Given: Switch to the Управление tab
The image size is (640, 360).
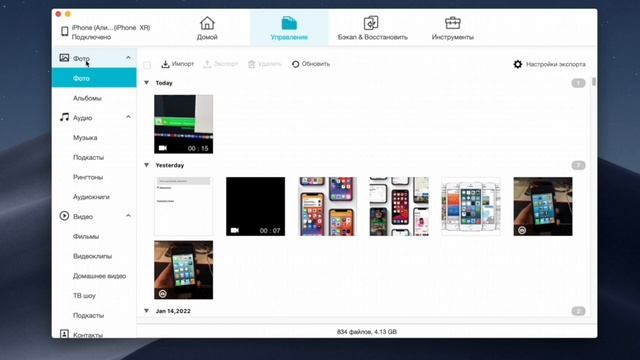Looking at the screenshot, I should point(289,29).
